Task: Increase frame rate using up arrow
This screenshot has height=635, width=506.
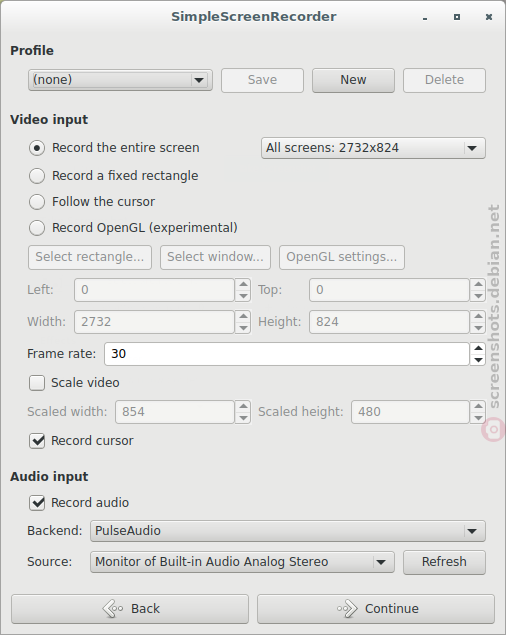Action: pos(478,348)
